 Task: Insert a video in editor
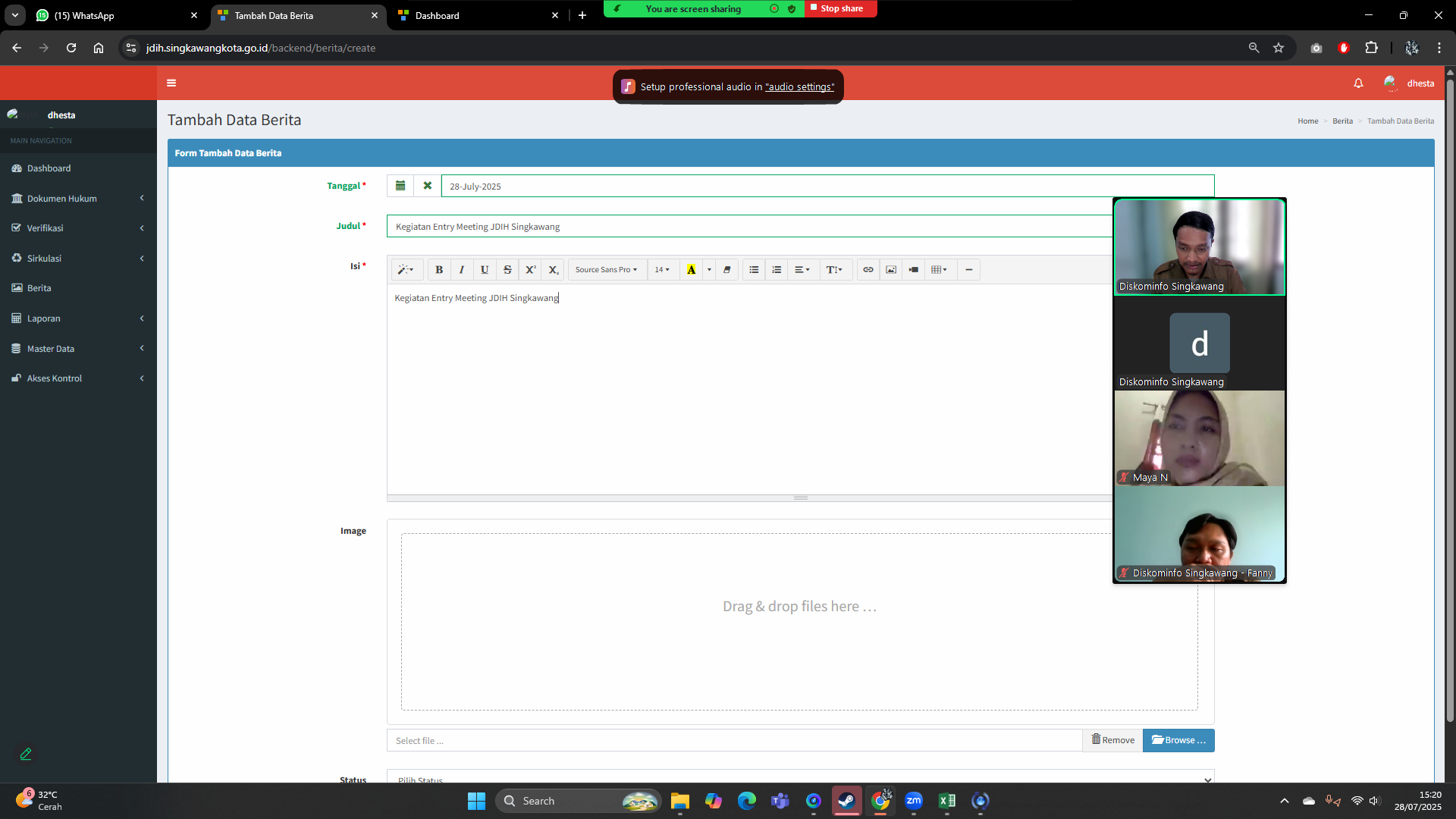[914, 270]
